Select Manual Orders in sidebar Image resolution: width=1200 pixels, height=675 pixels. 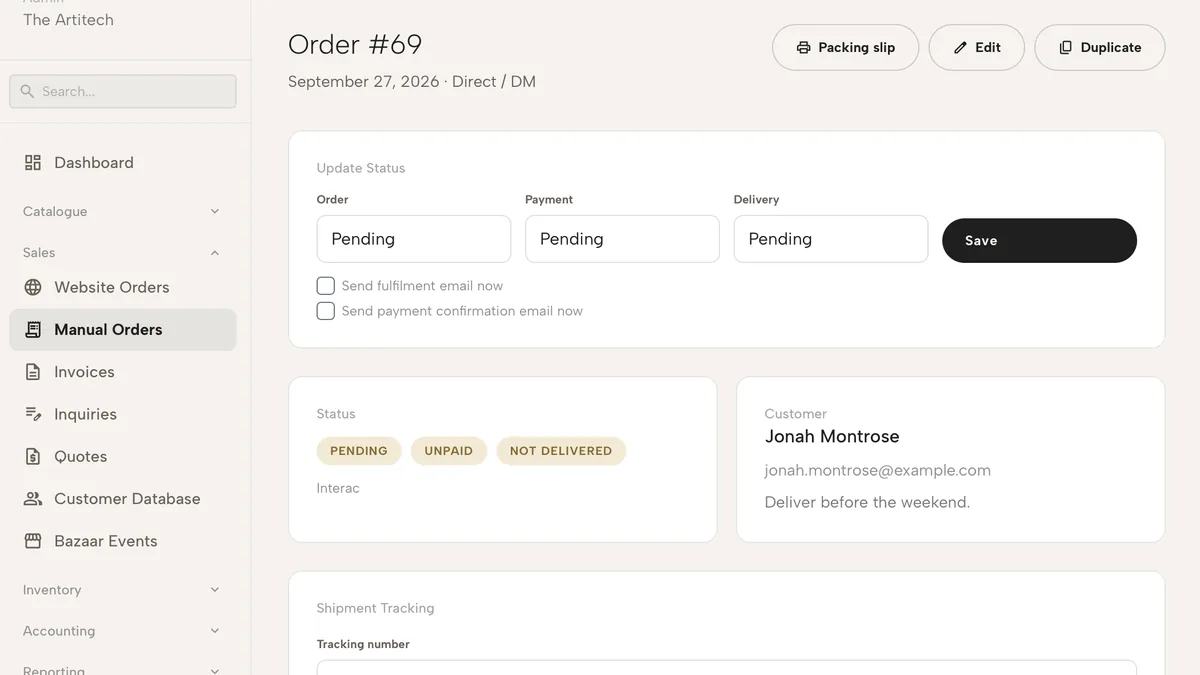[123, 330]
